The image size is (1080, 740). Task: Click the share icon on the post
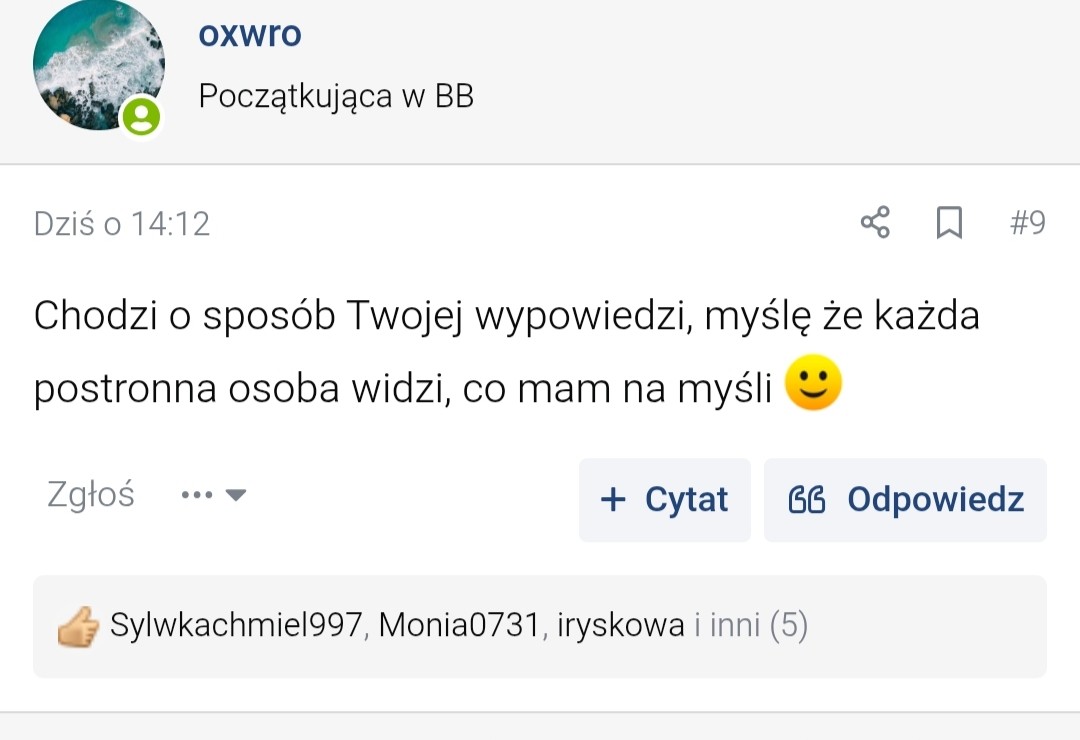point(875,222)
